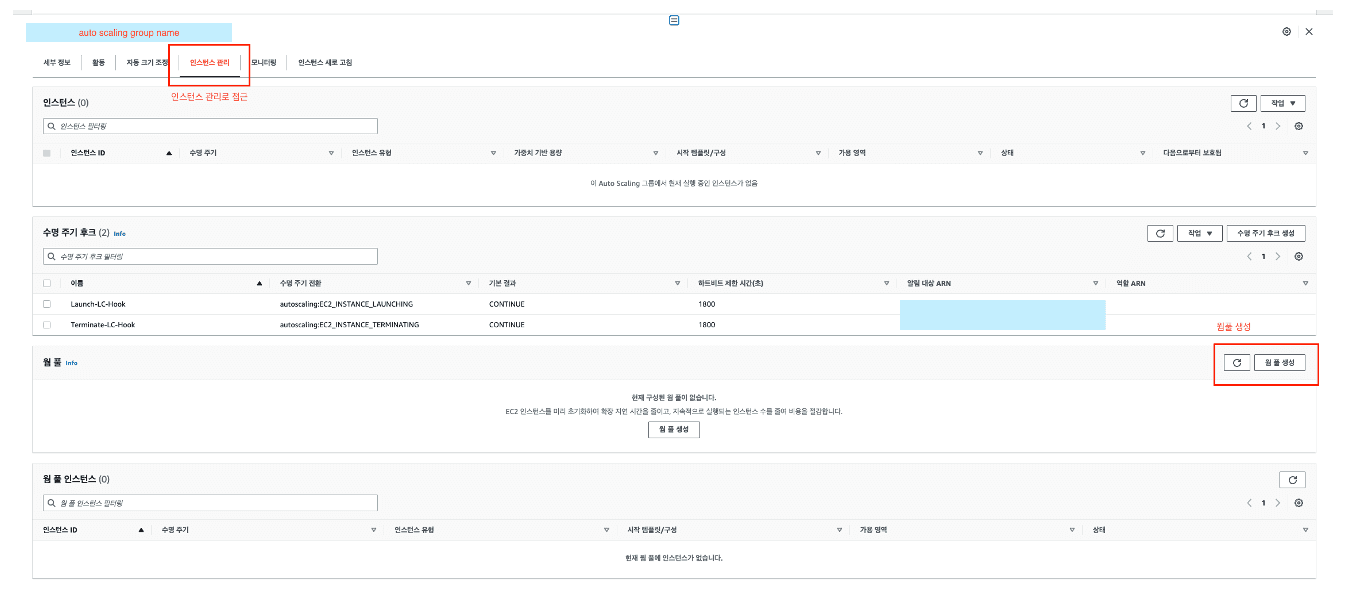Expand 작업 dropdown in 수명 주기 후크 section
Viewport: 1346px width, 609px height.
(x=1200, y=233)
